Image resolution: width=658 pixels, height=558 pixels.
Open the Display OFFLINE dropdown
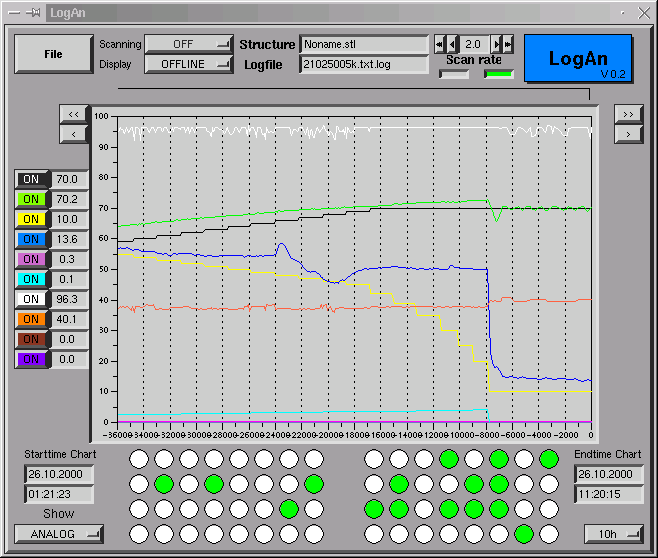pos(188,65)
